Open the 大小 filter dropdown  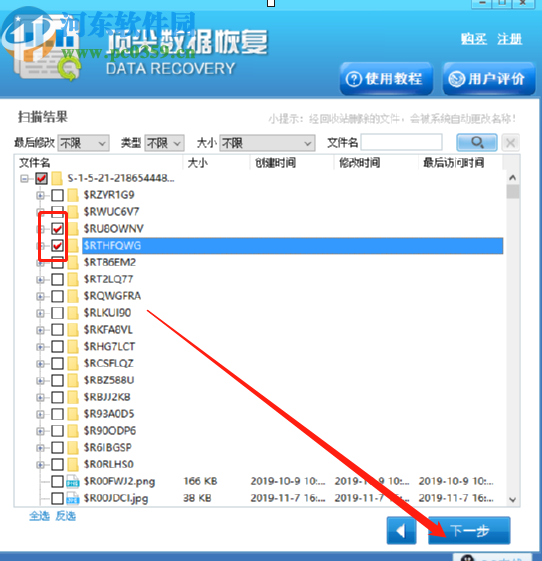tap(267, 143)
